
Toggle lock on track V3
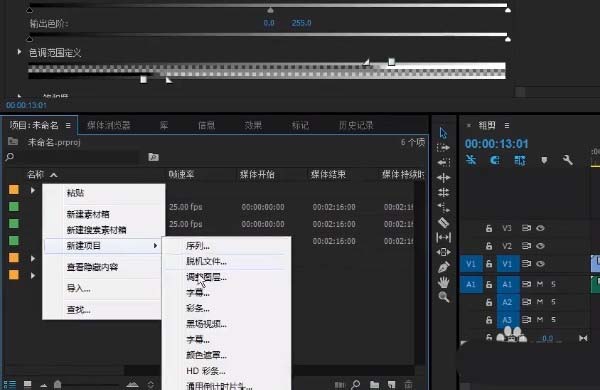[x=489, y=228]
